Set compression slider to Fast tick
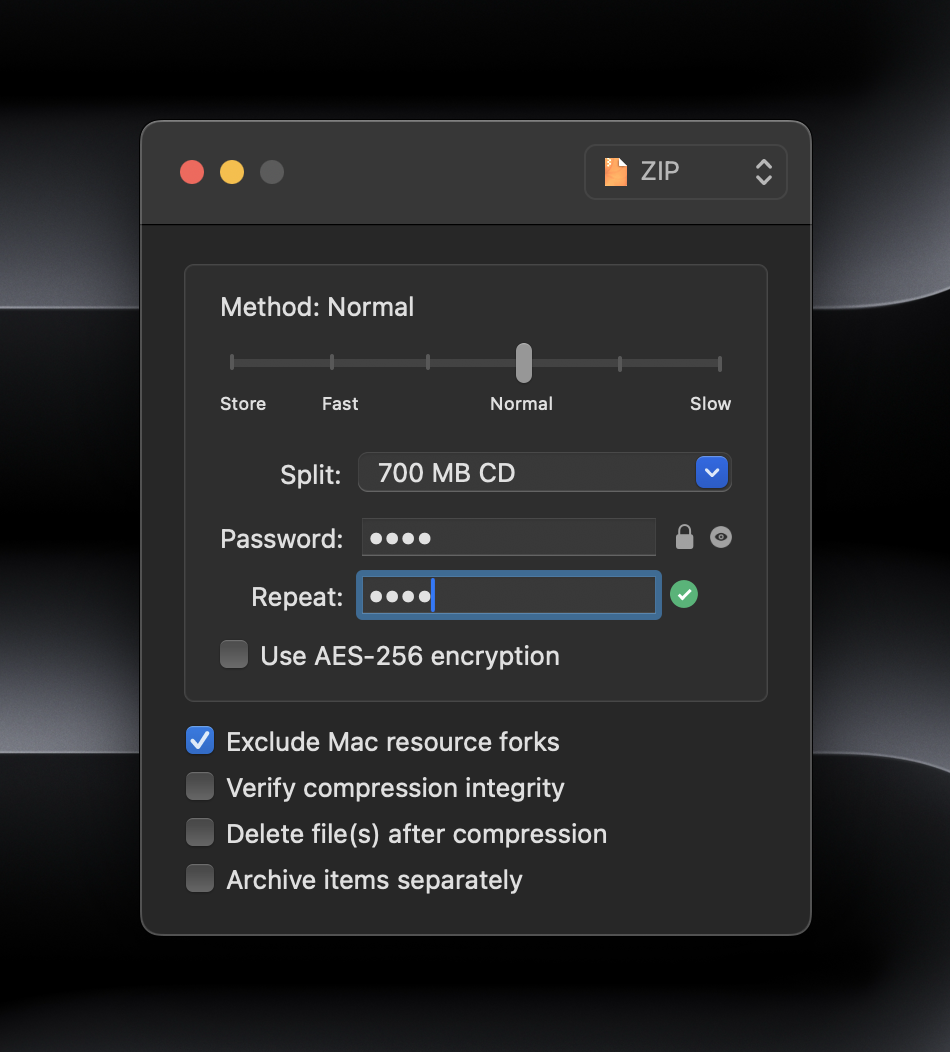Screen dimensions: 950x1052 pyautogui.click(x=332, y=363)
